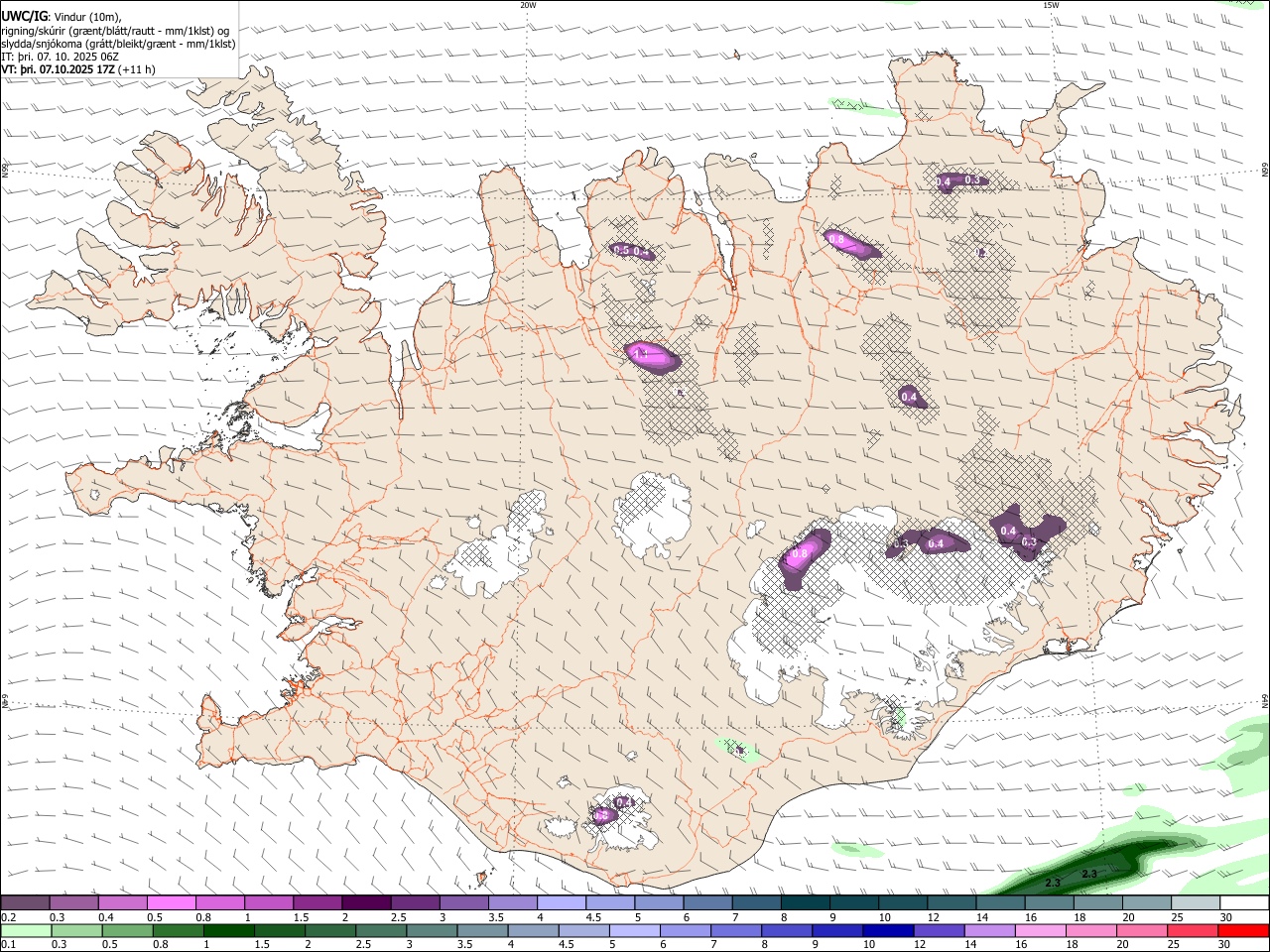Click the violet 12 swatch, bottom legend row
This screenshot has height=952, width=1270.
pyautogui.click(x=940, y=931)
